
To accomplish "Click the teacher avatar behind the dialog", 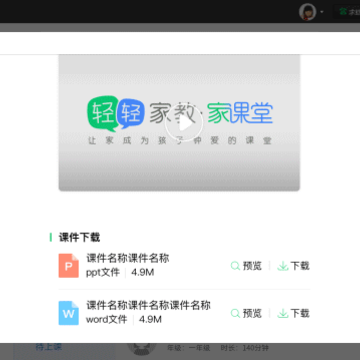I will coord(142,349).
